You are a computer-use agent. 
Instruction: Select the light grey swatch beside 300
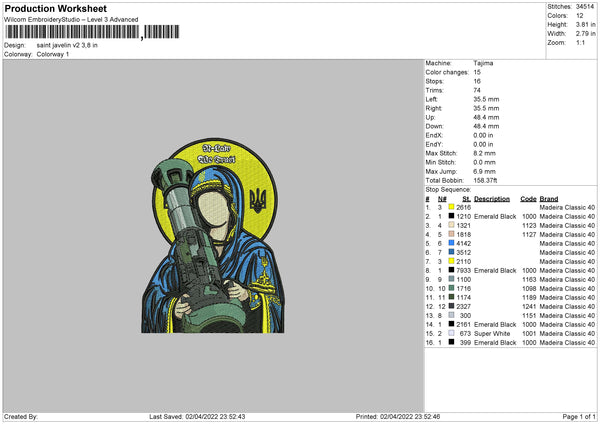tap(451, 315)
